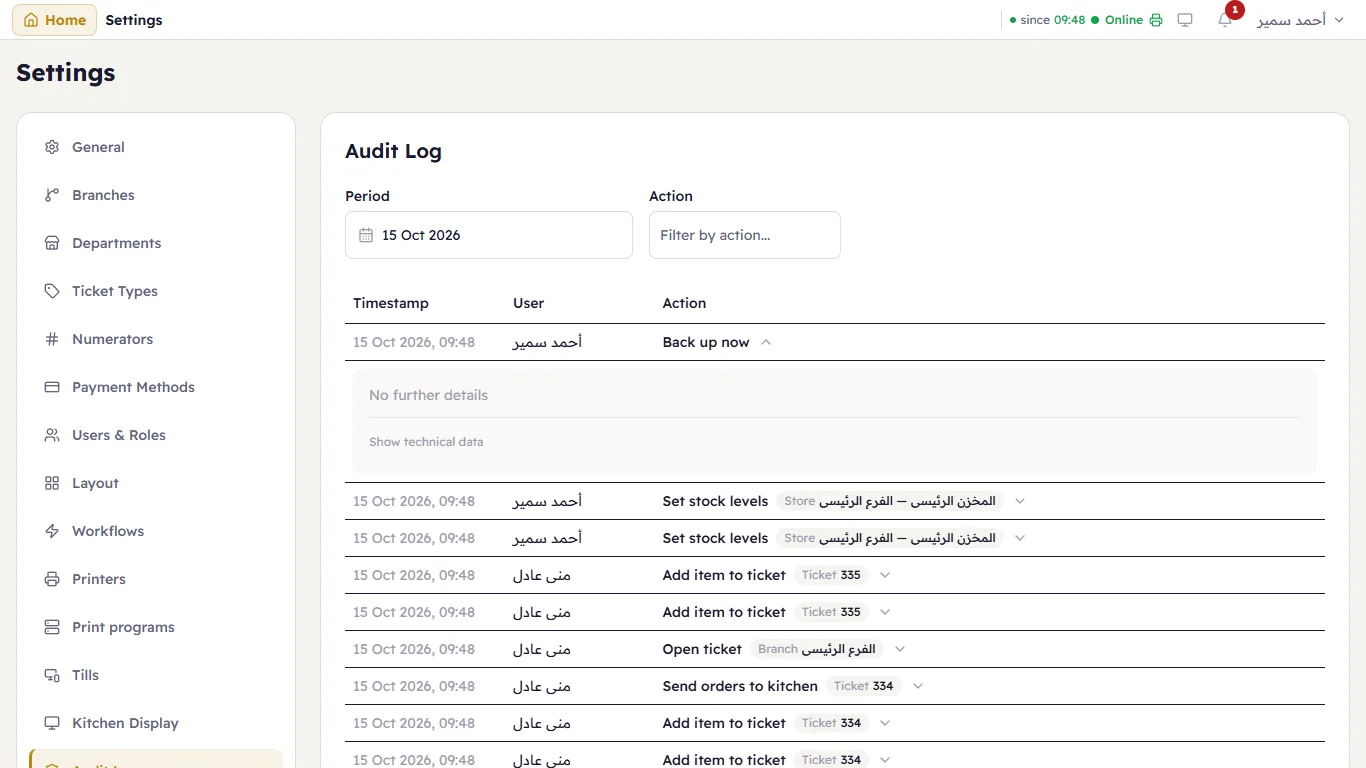Image resolution: width=1366 pixels, height=768 pixels.
Task: Click the Timestamp column header
Action: click(391, 303)
